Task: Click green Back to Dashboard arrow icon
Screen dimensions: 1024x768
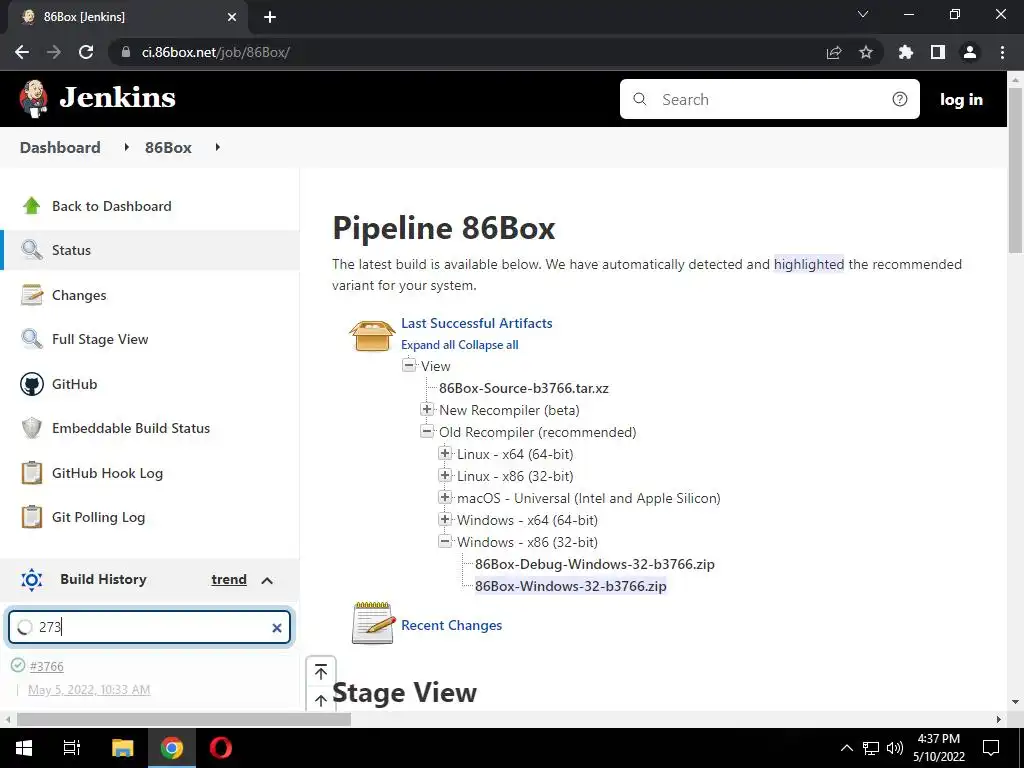Action: coord(31,206)
